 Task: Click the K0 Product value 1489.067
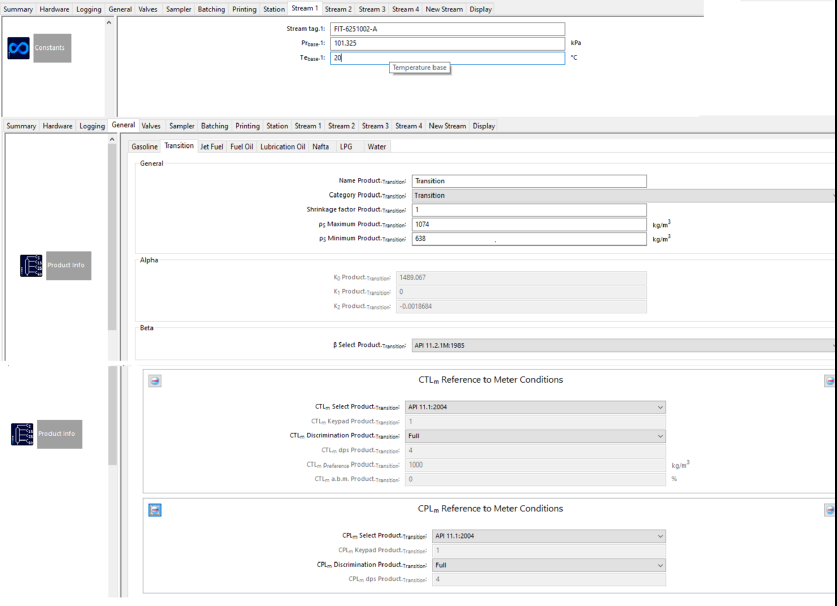coord(521,278)
